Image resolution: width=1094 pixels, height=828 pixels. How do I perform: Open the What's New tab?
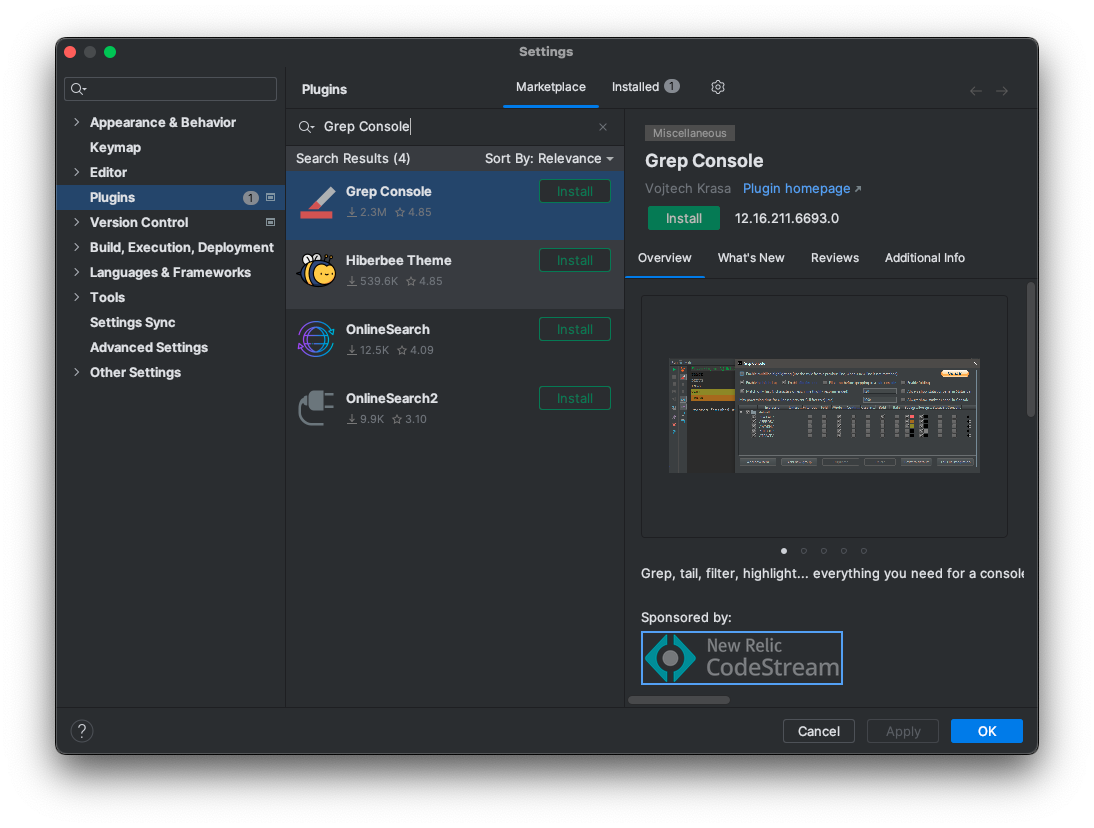(x=751, y=258)
